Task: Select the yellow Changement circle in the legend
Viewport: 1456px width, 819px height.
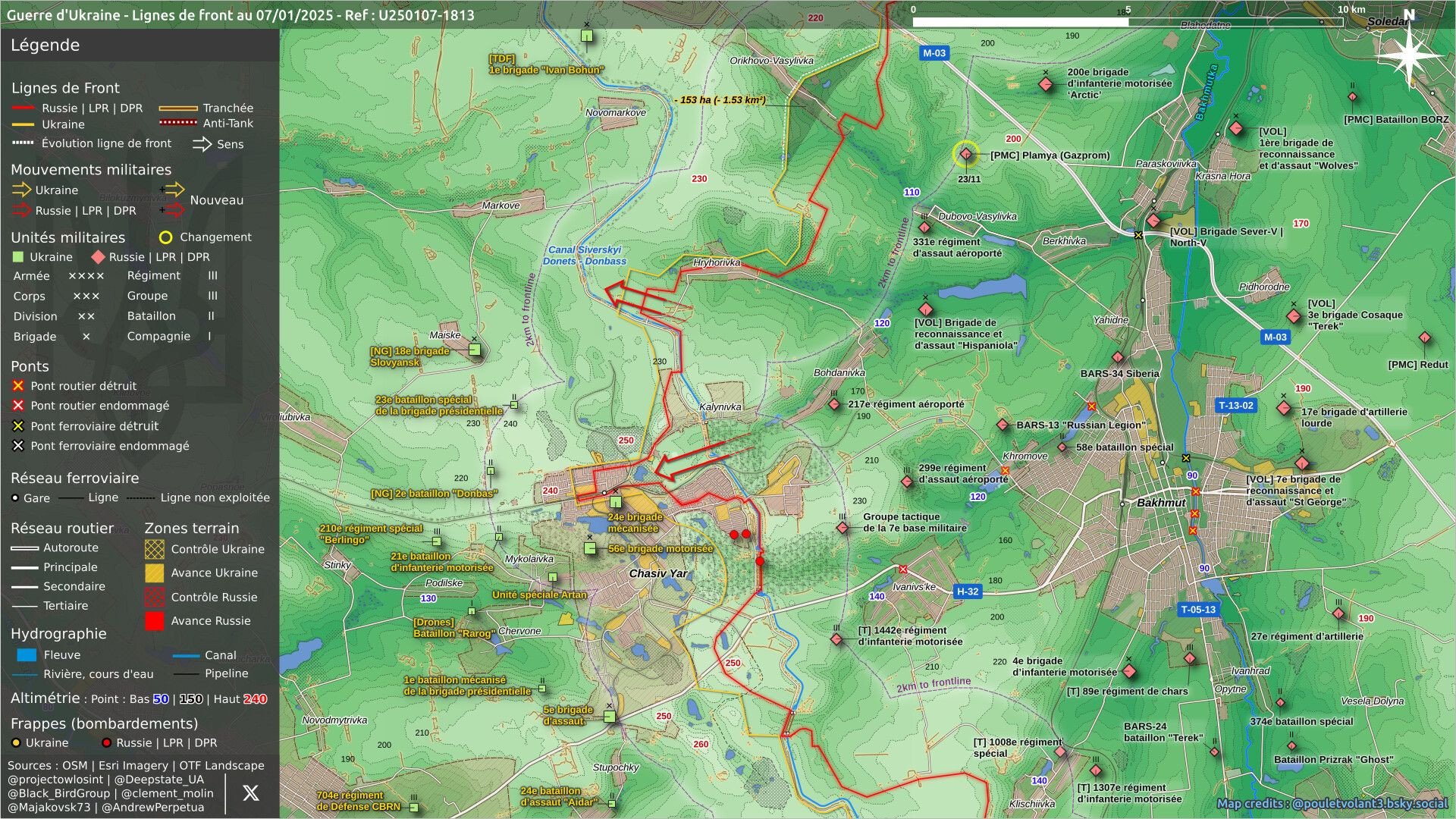Action: coord(165,237)
